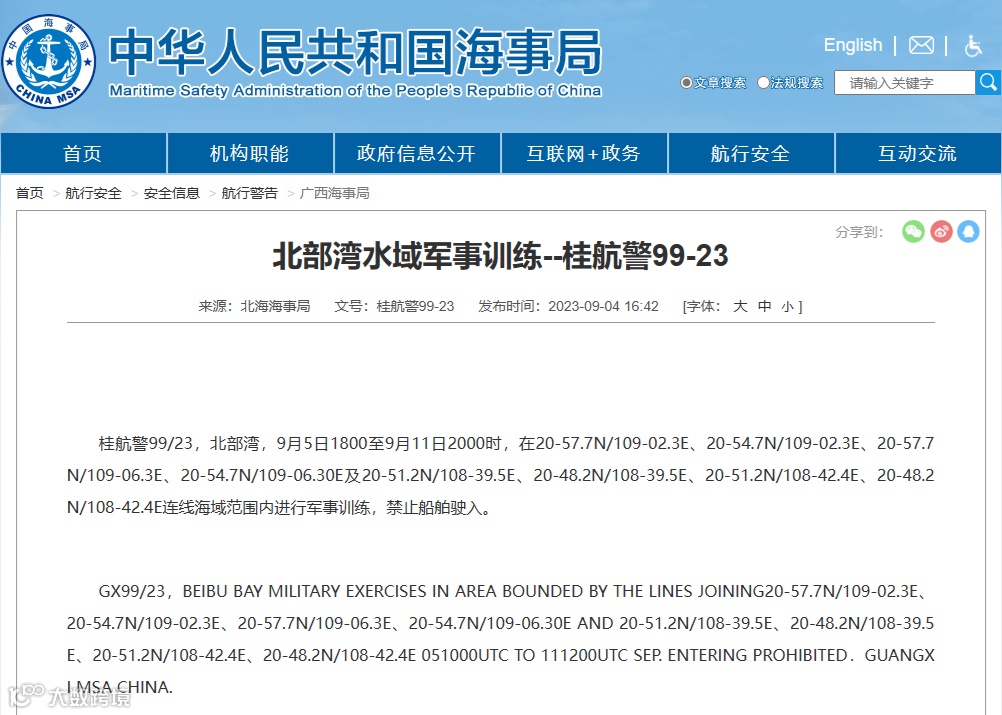This screenshot has height=715, width=1002.
Task: Click the Maritime Safety Administration English subtitle
Action: [x=355, y=91]
